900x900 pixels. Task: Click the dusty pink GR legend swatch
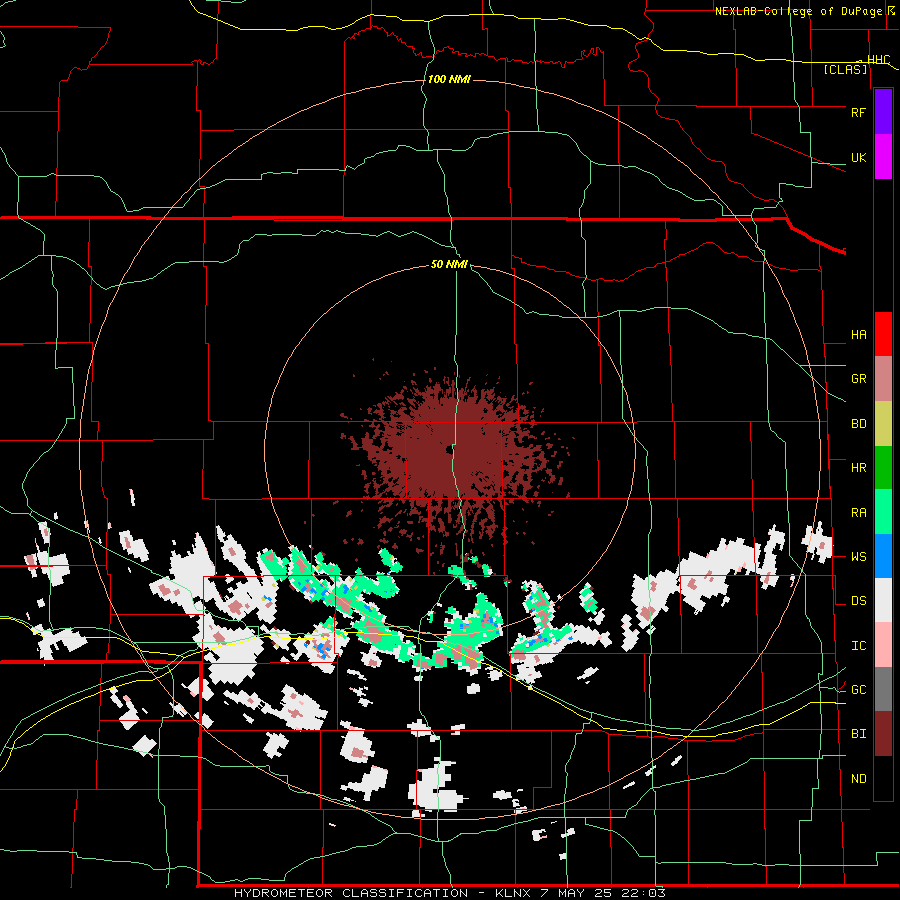[883, 379]
